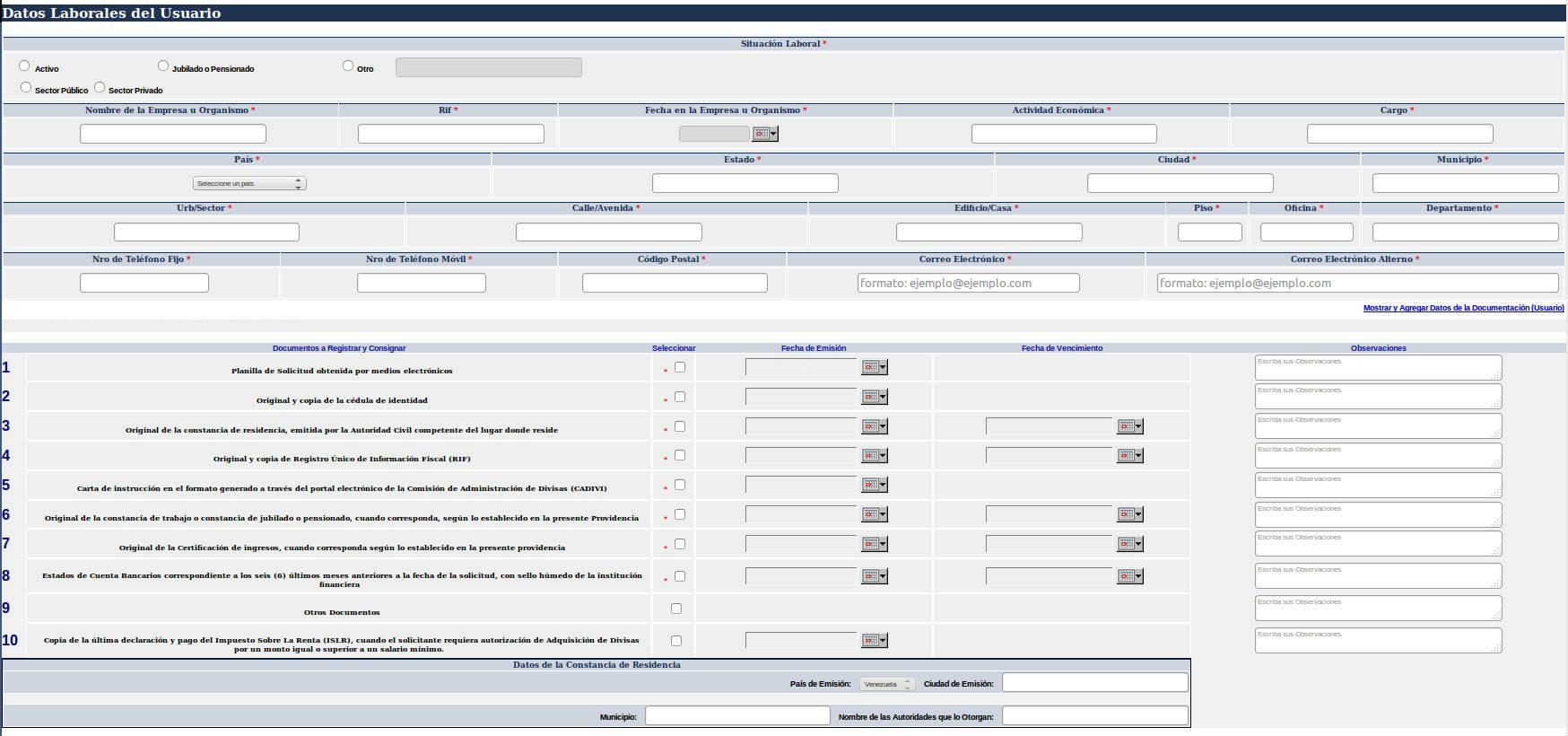Check the cédula de identidad document checkbox
Image resolution: width=1568 pixels, height=736 pixels.
click(x=679, y=397)
